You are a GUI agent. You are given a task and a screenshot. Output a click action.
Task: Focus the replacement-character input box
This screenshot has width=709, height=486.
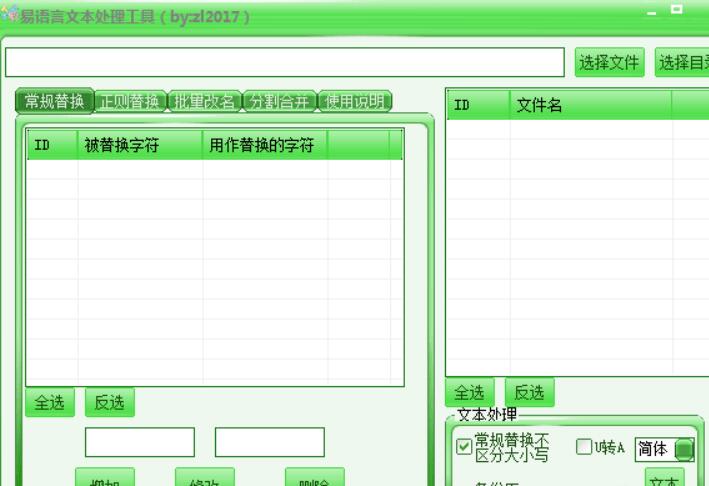coord(270,442)
